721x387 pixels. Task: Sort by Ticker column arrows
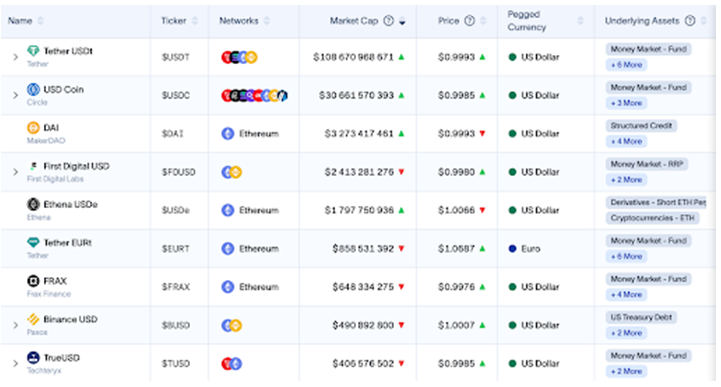pos(195,21)
